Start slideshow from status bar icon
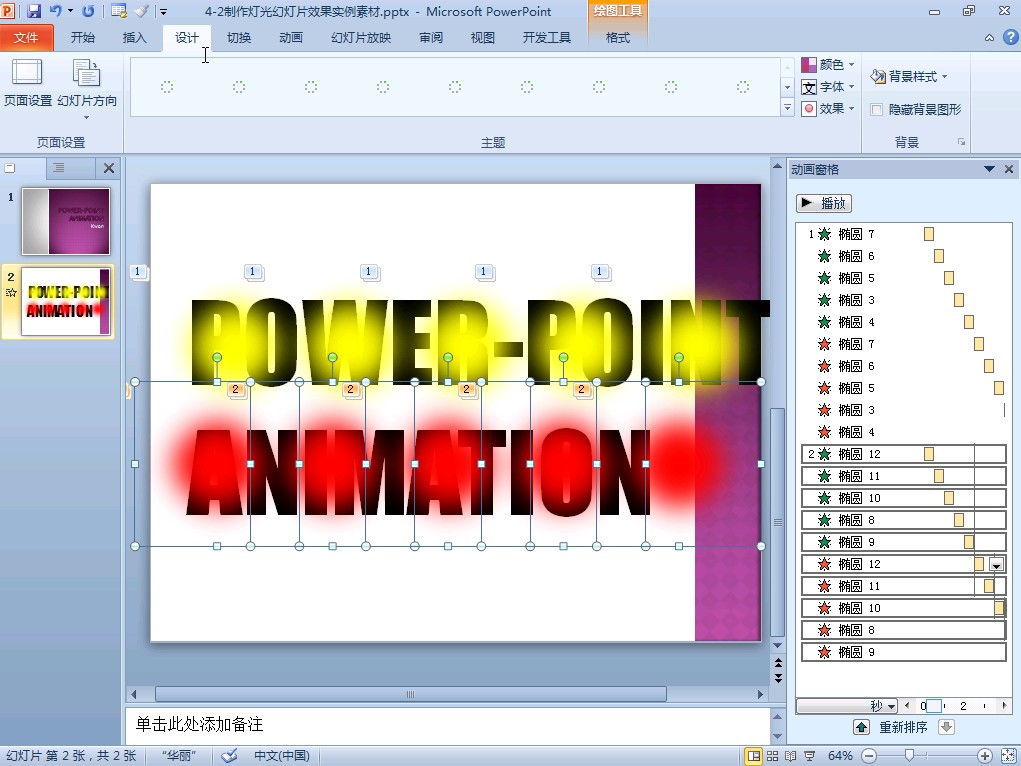This screenshot has width=1021, height=766. click(x=809, y=756)
